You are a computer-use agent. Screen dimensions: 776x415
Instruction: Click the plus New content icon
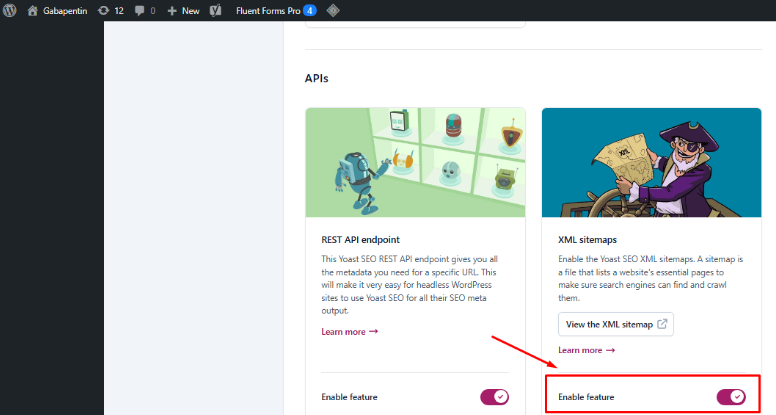pos(172,10)
